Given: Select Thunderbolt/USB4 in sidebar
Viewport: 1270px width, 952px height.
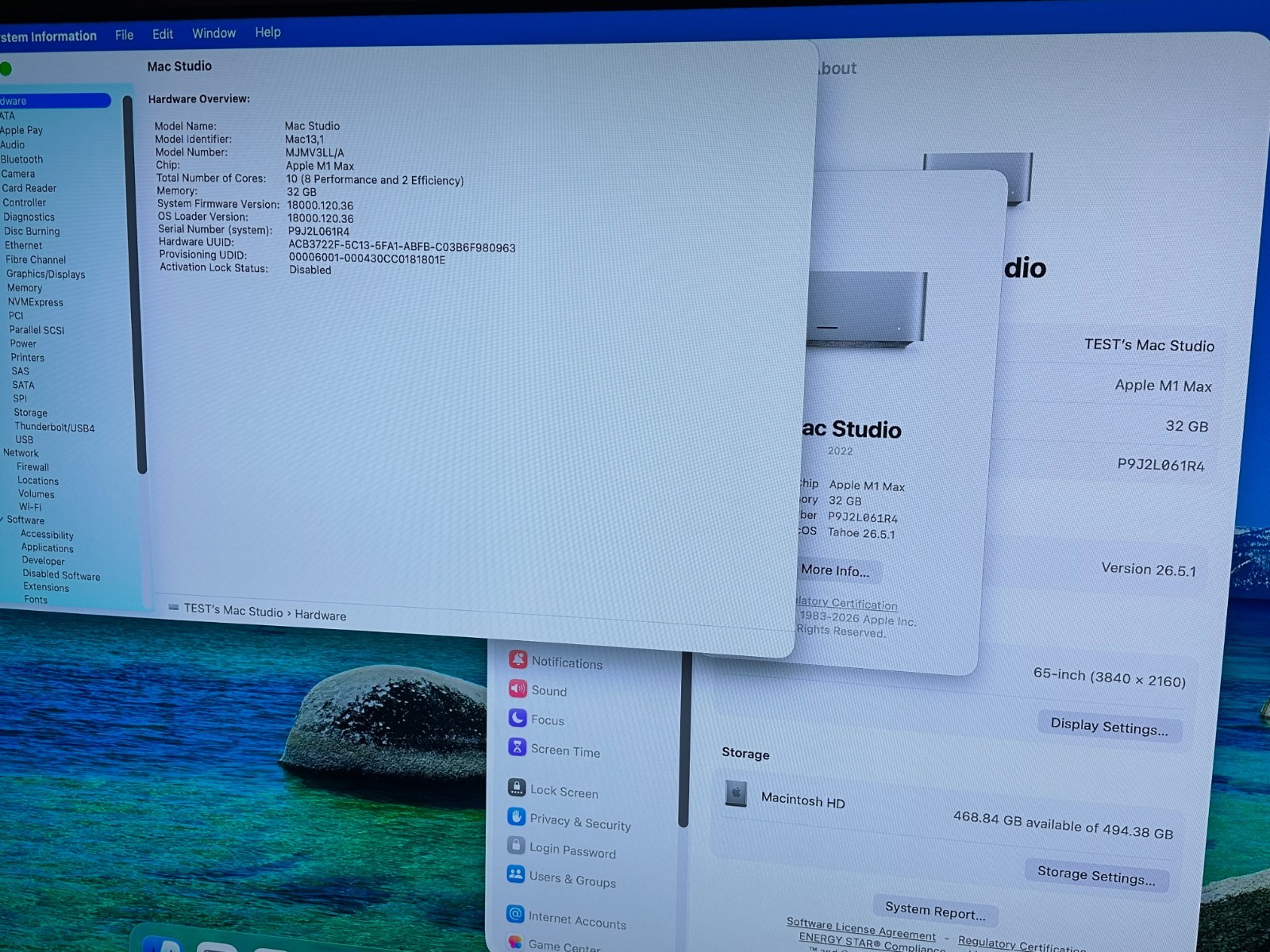Looking at the screenshot, I should pyautogui.click(x=54, y=428).
